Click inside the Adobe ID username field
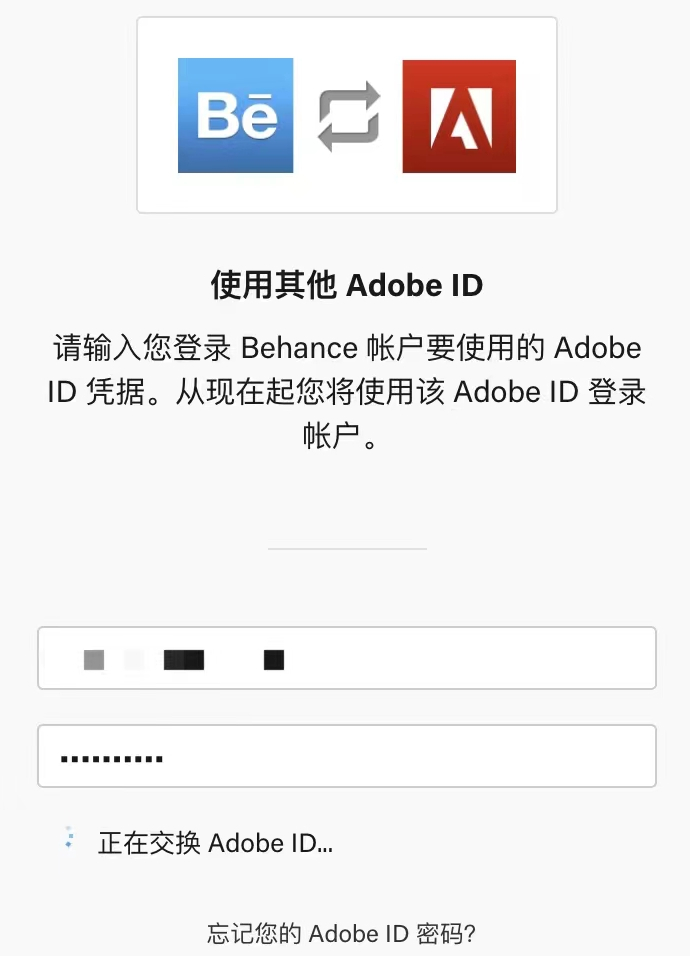 [x=347, y=658]
